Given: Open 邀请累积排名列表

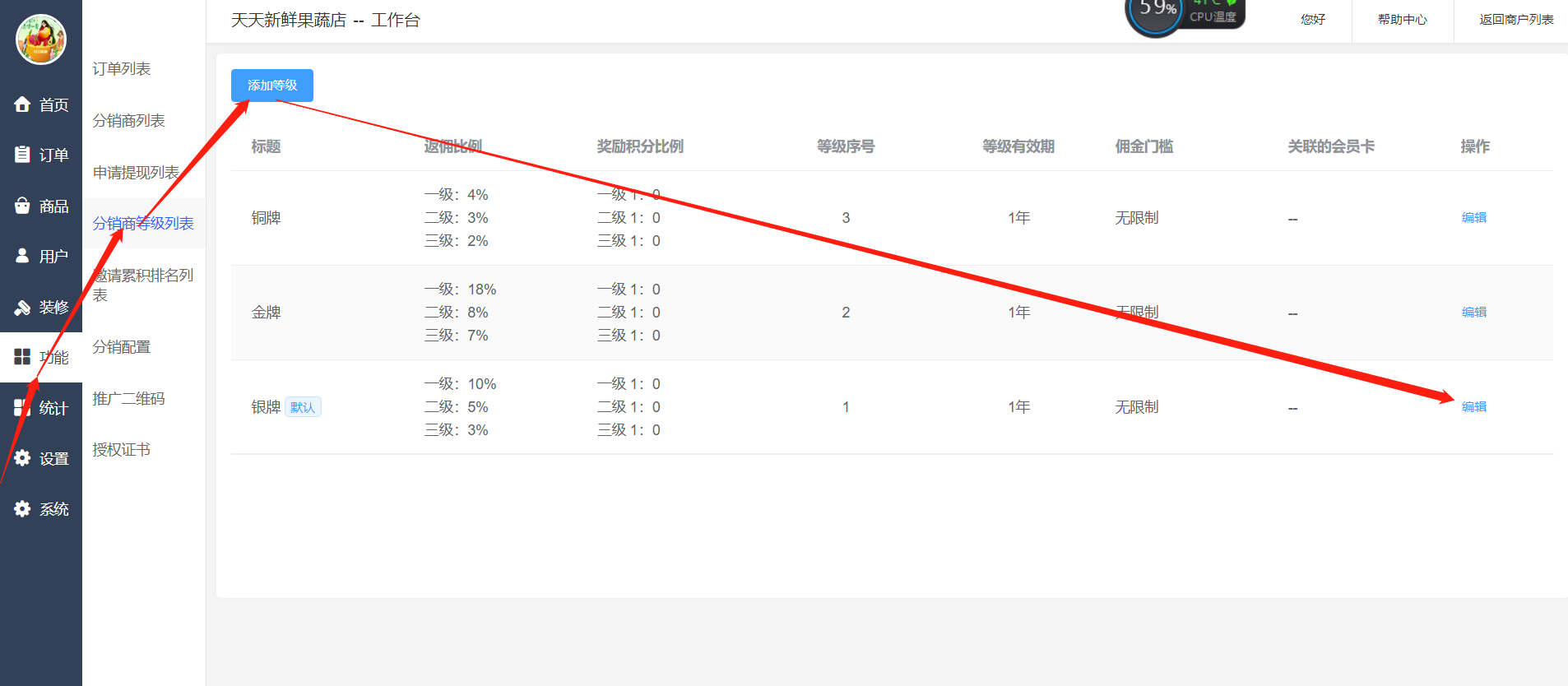Looking at the screenshot, I should point(143,285).
